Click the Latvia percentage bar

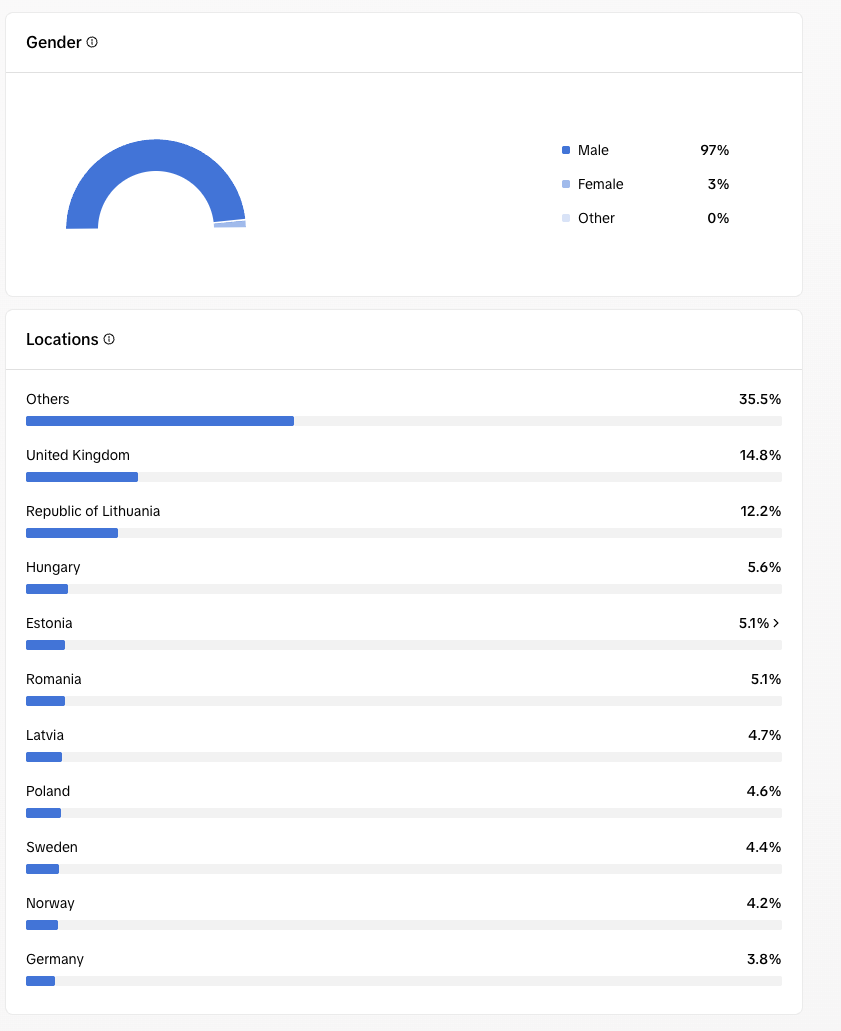coord(404,757)
